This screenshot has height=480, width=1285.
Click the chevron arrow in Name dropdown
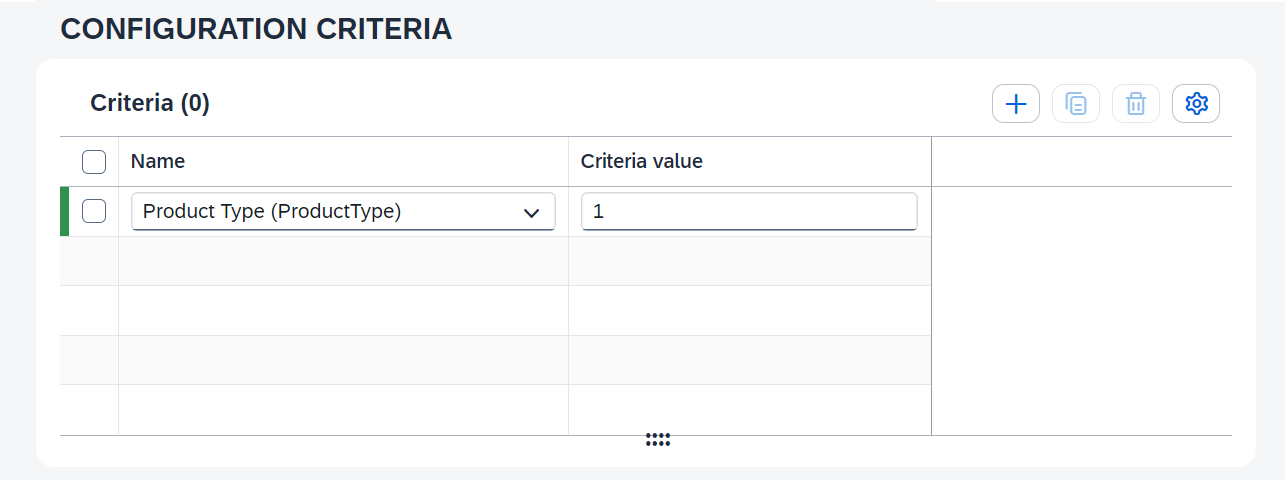pos(532,212)
